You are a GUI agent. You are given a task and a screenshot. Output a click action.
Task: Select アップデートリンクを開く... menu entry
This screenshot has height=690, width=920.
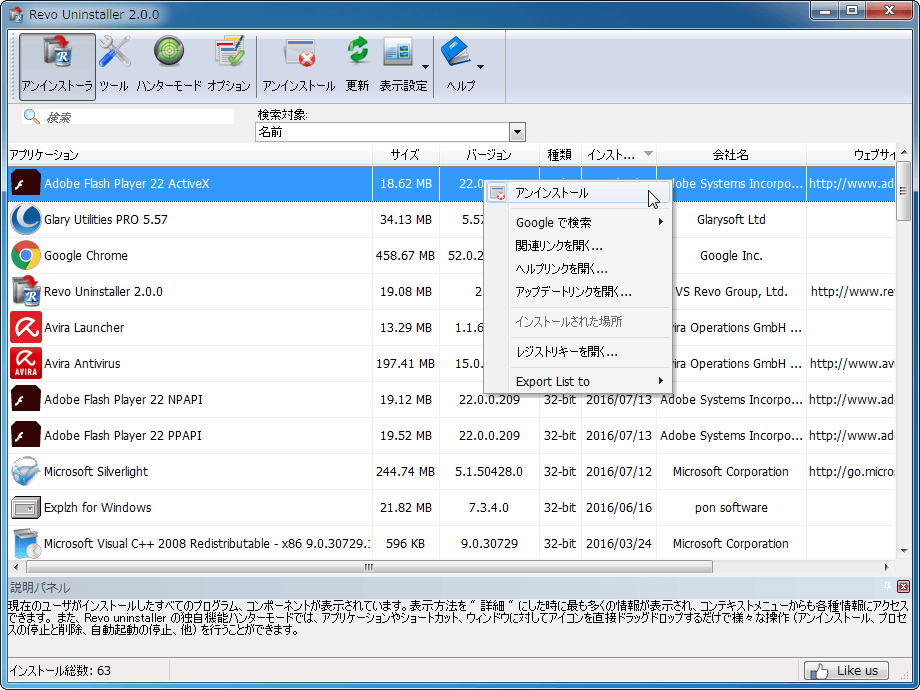578,292
